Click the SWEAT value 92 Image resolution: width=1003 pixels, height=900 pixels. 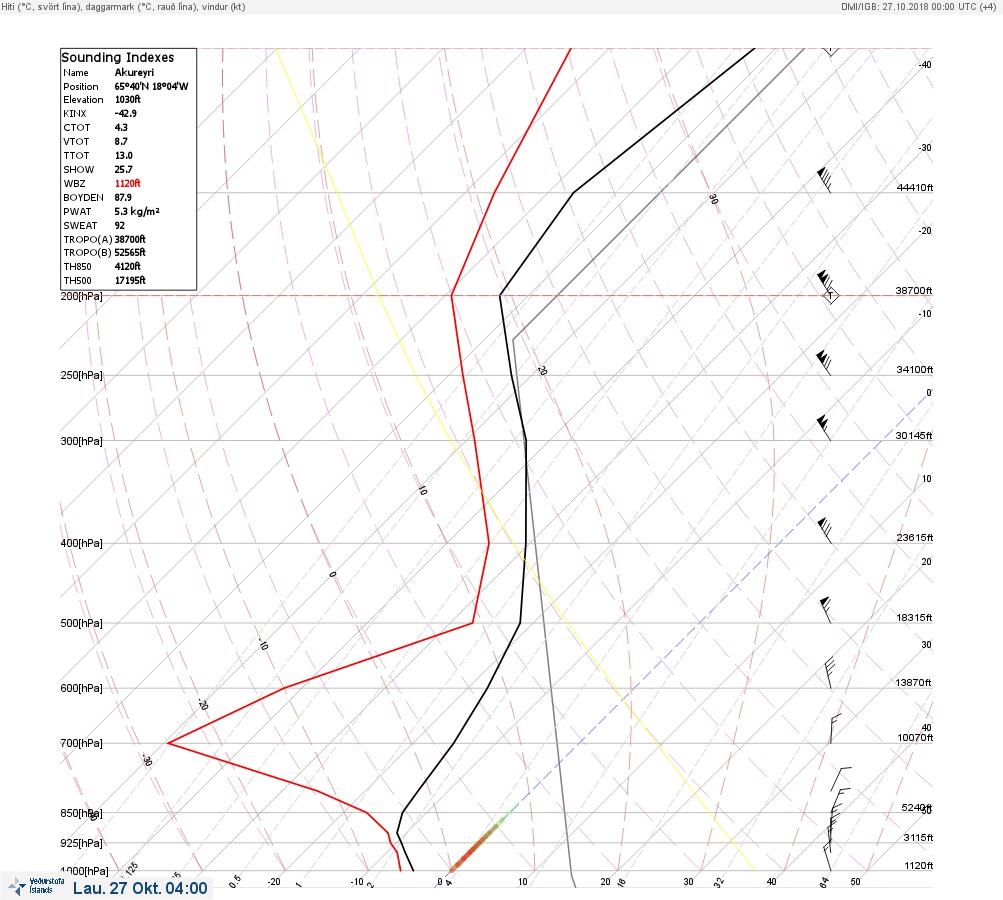click(120, 225)
